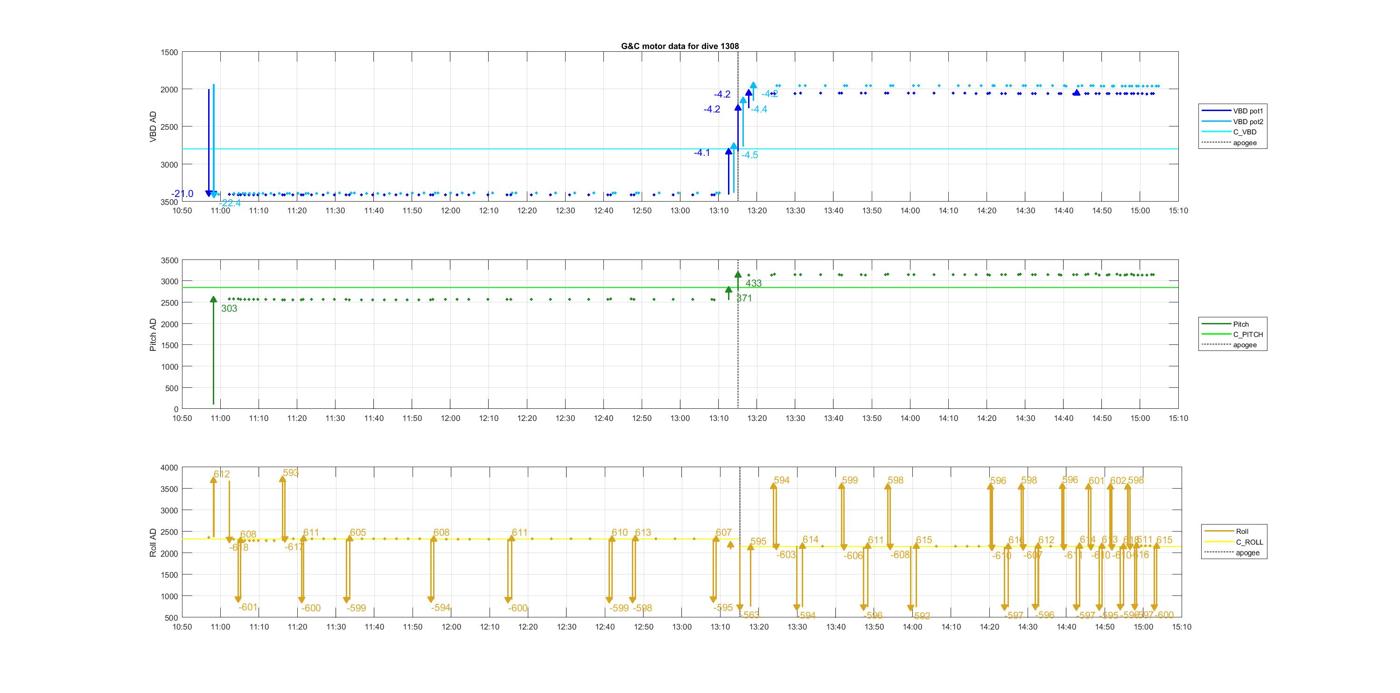
Task: Click the '602' label in the Roll plot
Action: (x=1118, y=481)
